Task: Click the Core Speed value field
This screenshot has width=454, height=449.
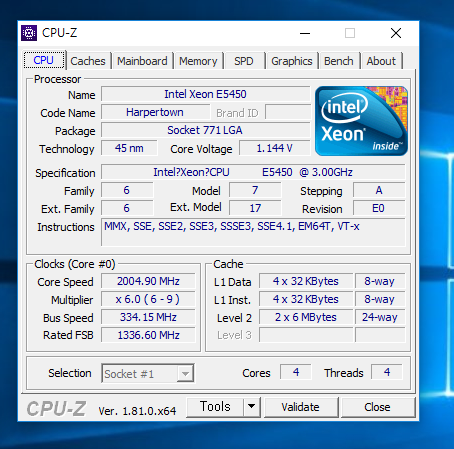Action: click(148, 281)
